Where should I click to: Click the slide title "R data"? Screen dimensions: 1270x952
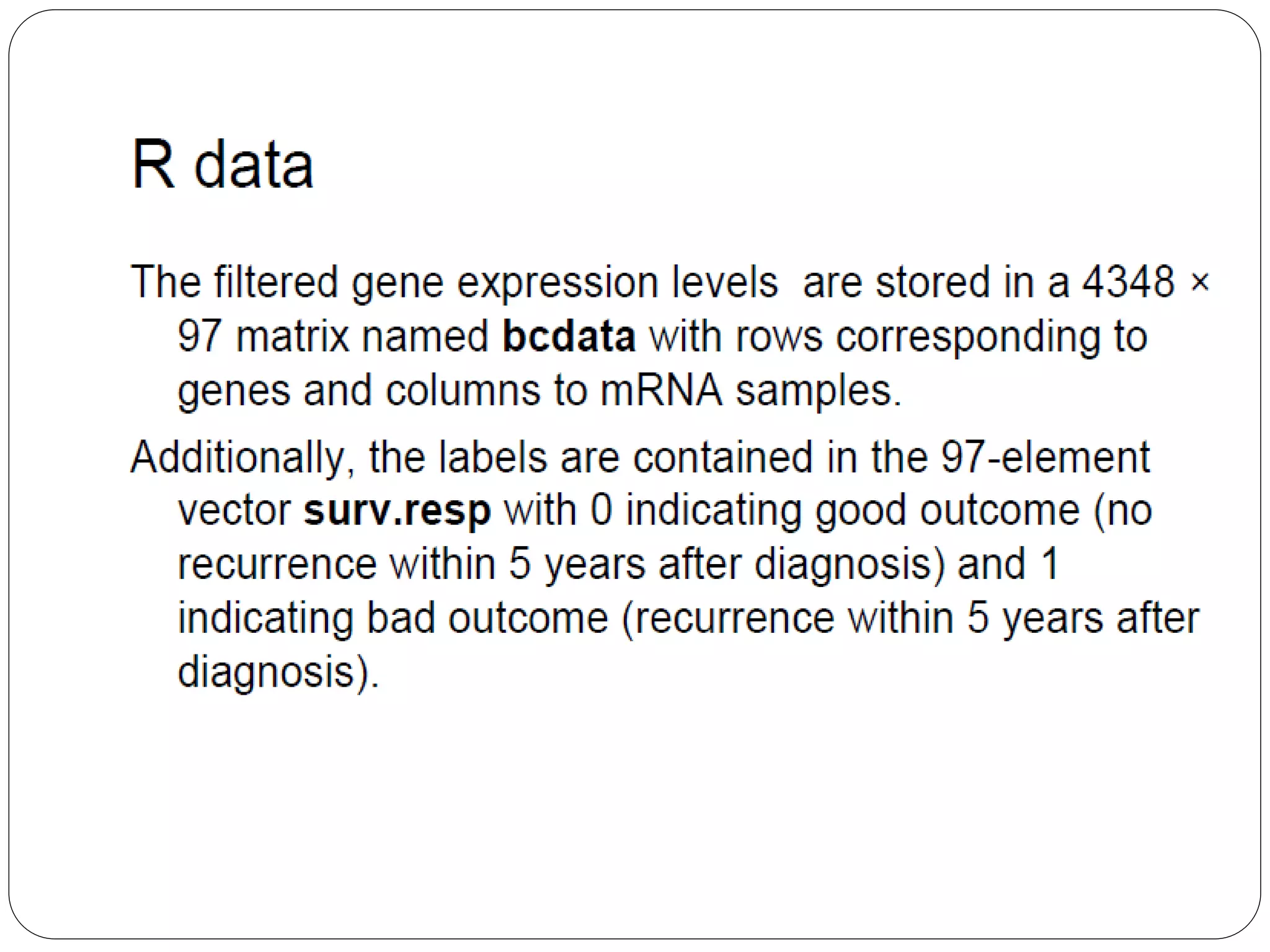tap(223, 164)
